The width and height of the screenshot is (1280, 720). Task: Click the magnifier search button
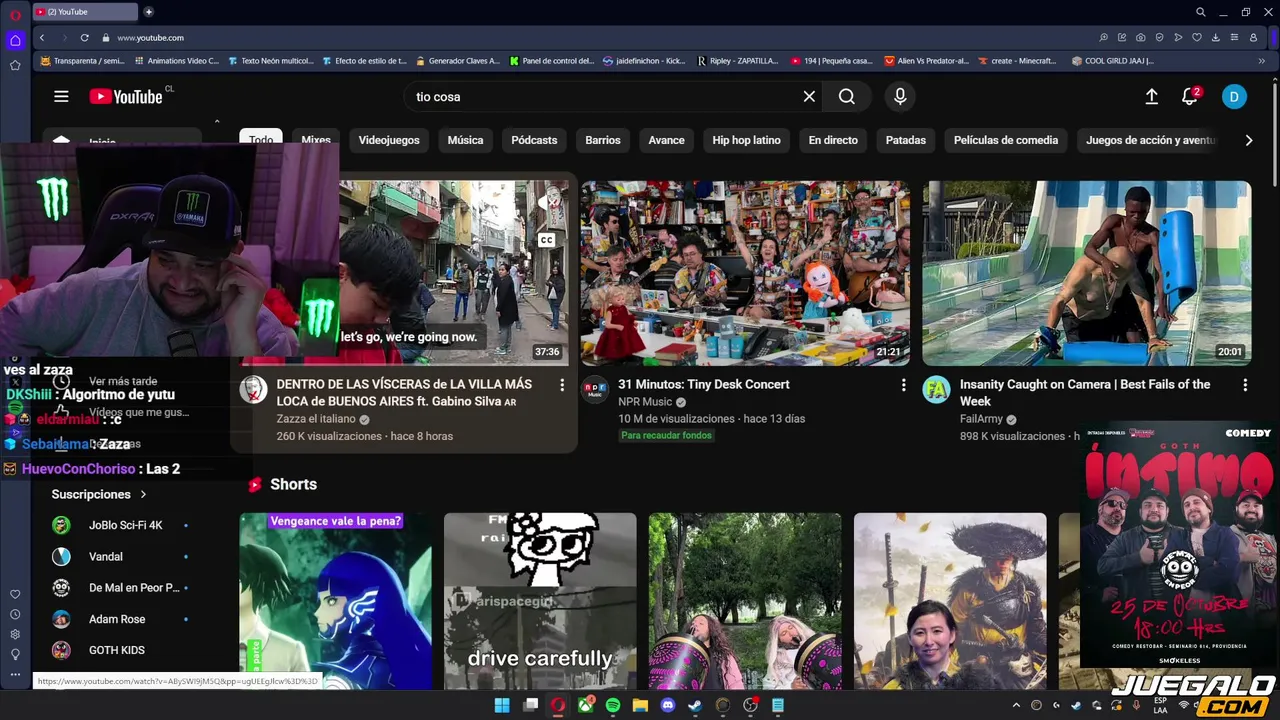[x=847, y=96]
